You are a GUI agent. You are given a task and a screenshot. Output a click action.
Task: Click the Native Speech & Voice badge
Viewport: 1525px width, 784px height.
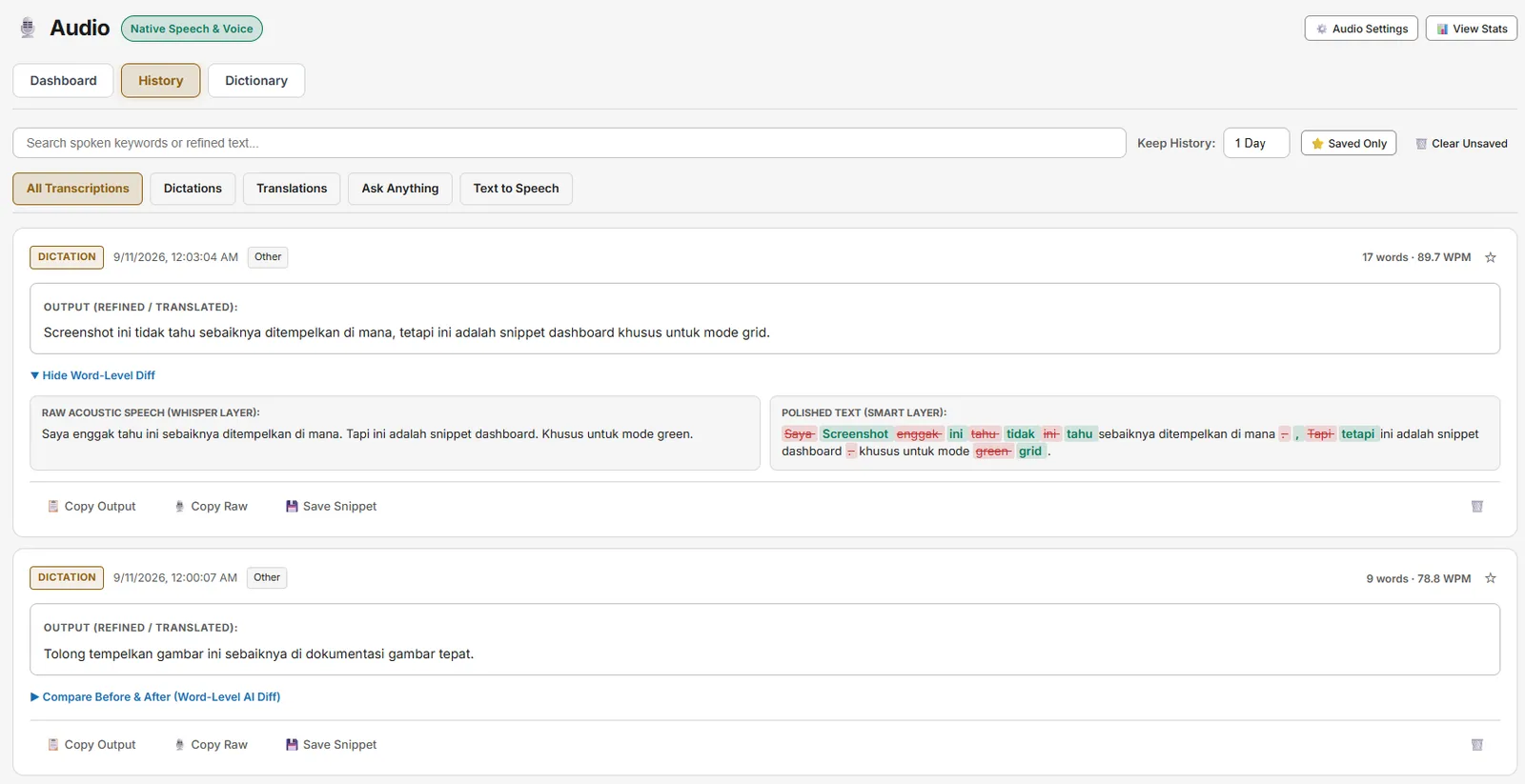click(192, 29)
